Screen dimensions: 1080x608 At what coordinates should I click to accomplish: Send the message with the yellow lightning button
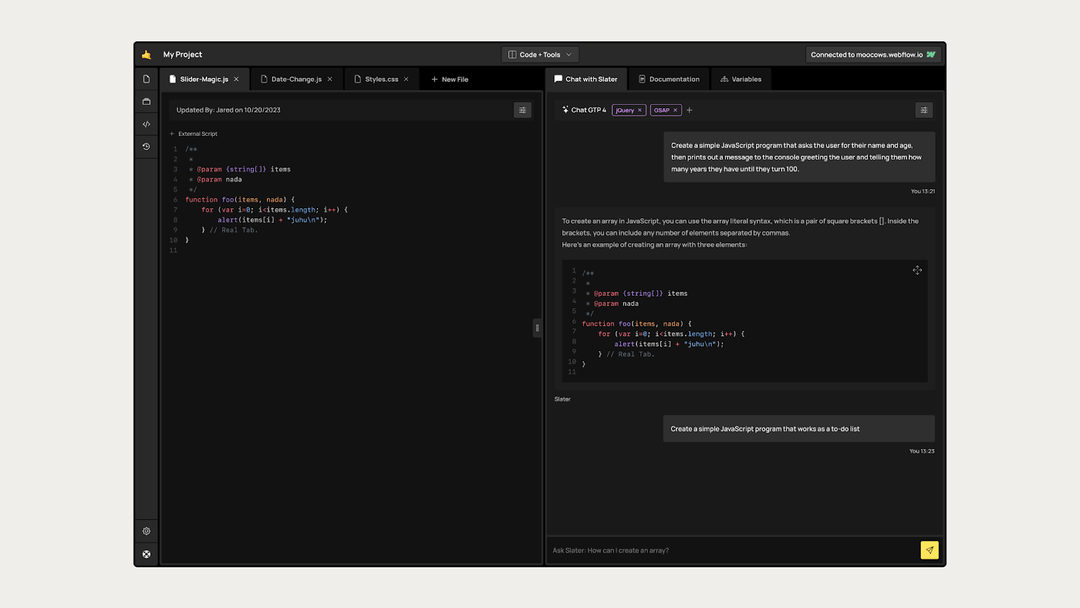click(x=929, y=549)
